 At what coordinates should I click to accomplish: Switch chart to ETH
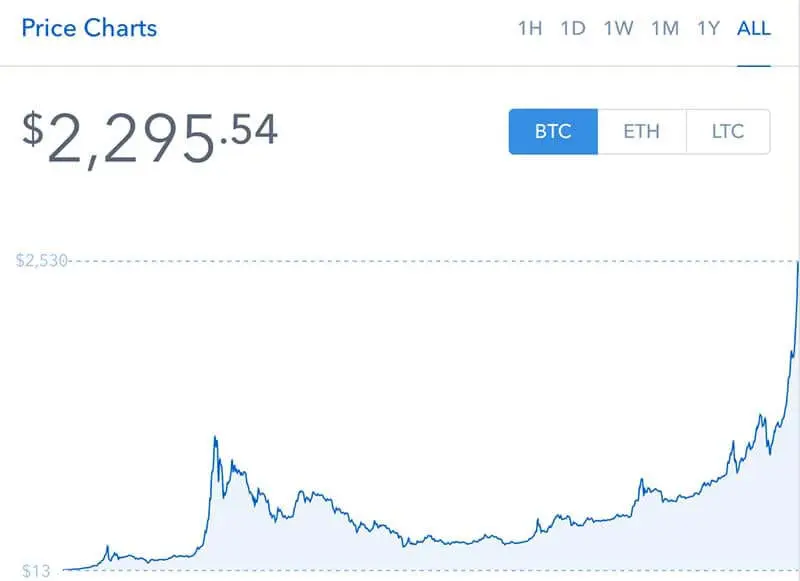(x=642, y=132)
